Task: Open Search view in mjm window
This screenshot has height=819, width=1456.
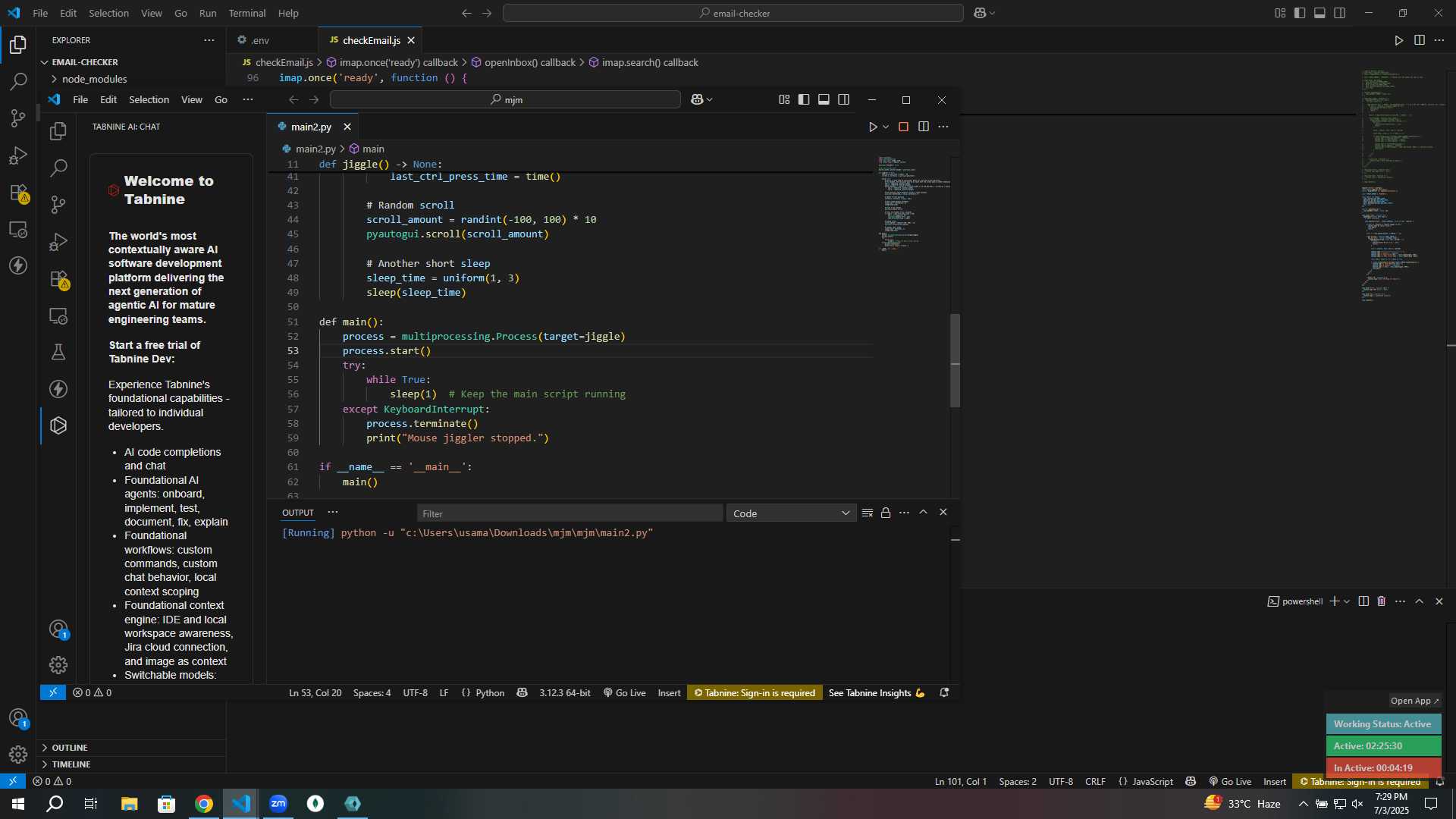Action: (58, 168)
